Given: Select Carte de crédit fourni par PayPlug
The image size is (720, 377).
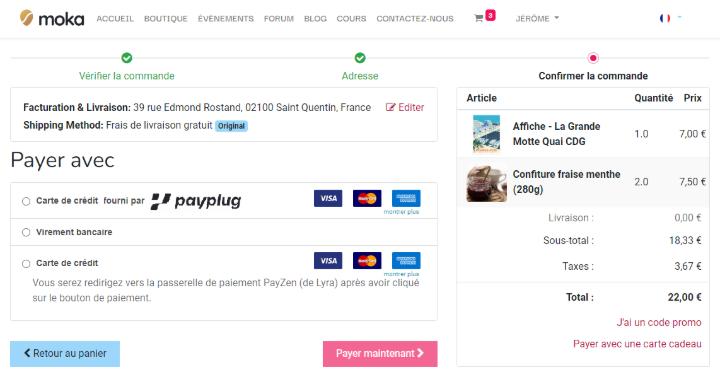Looking at the screenshot, I should 26,201.
